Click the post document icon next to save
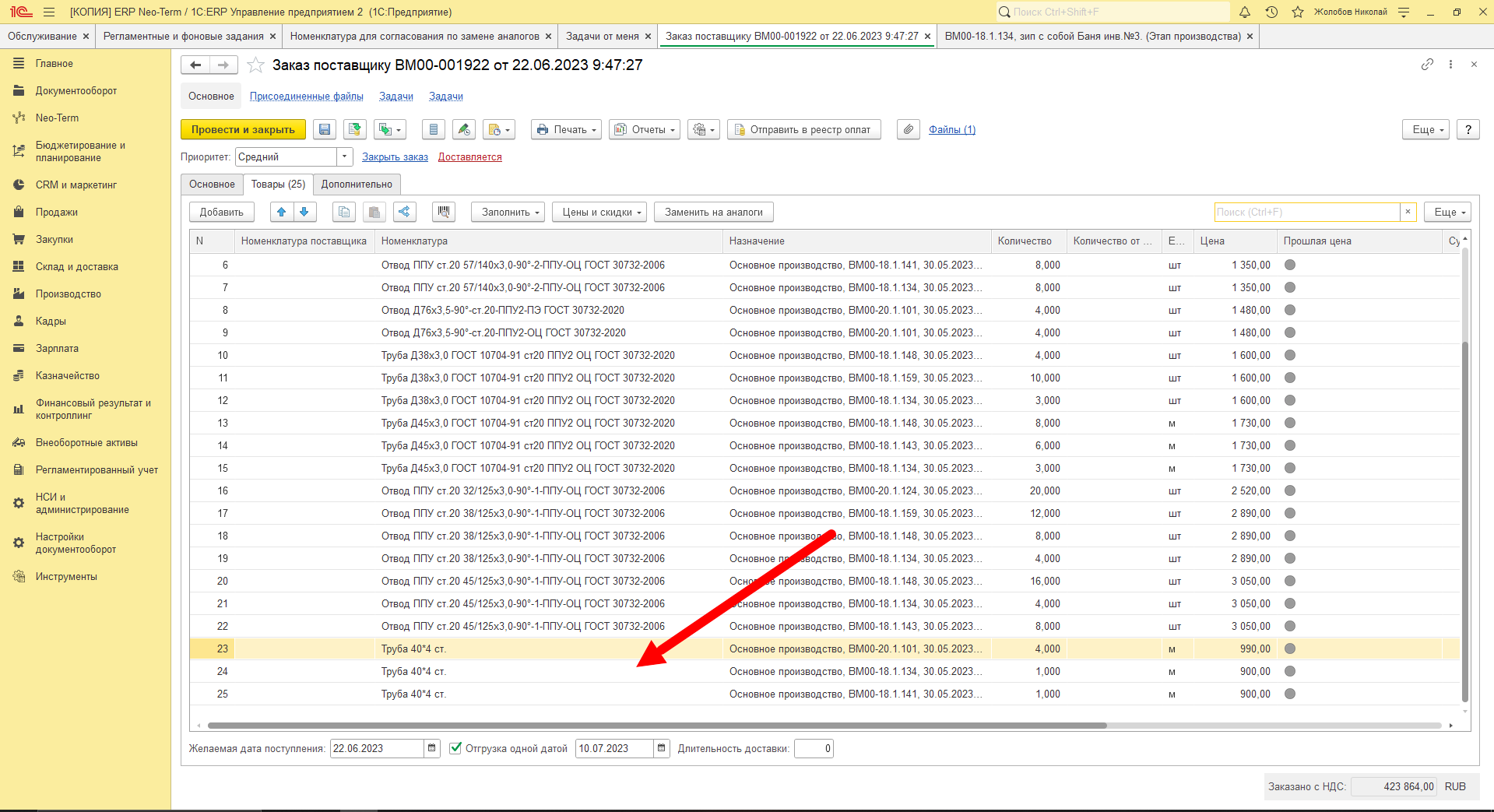Image resolution: width=1494 pixels, height=812 pixels. click(x=355, y=129)
